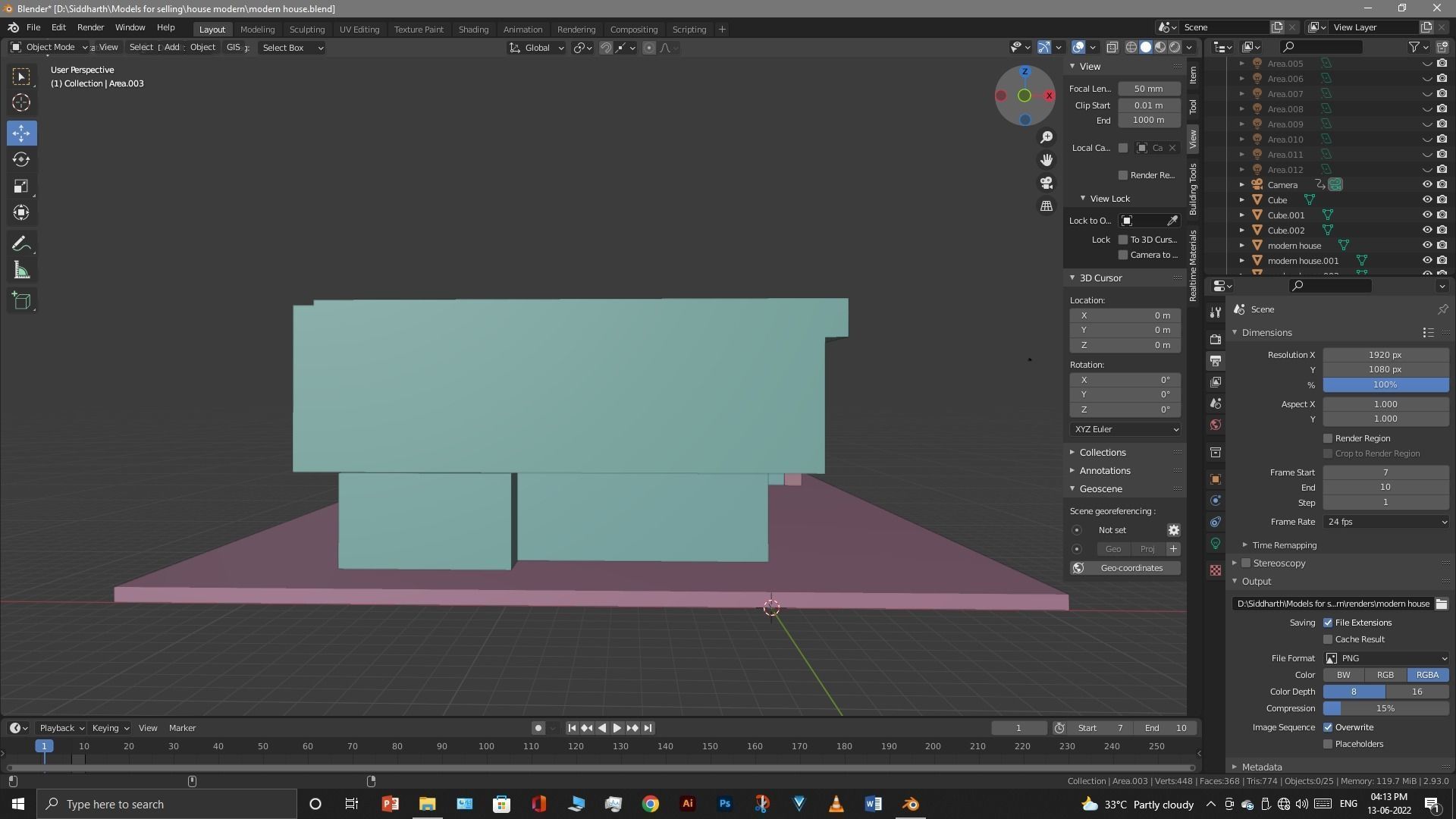Viewport: 1456px width, 819px height.
Task: Toggle X-ray view icon
Action: pyautogui.click(x=1112, y=47)
